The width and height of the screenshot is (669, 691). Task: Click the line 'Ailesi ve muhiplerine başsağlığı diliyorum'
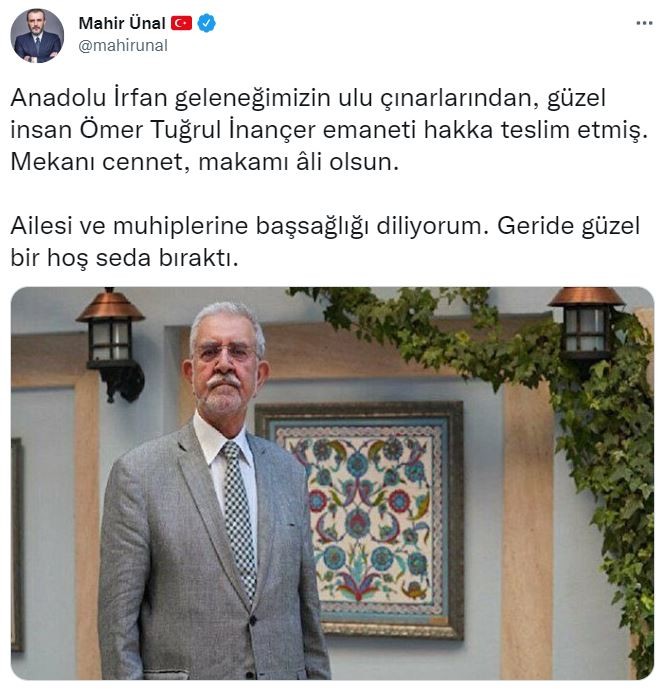click(x=249, y=226)
